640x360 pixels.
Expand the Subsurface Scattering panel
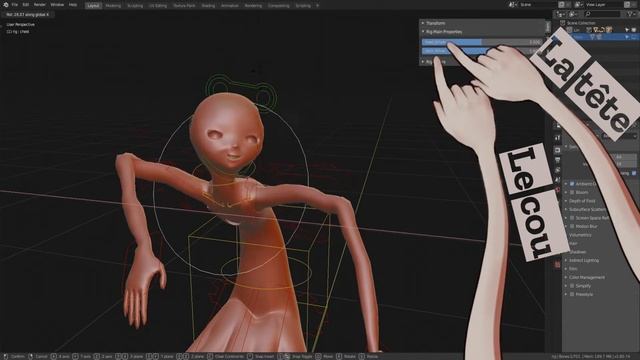(x=566, y=209)
